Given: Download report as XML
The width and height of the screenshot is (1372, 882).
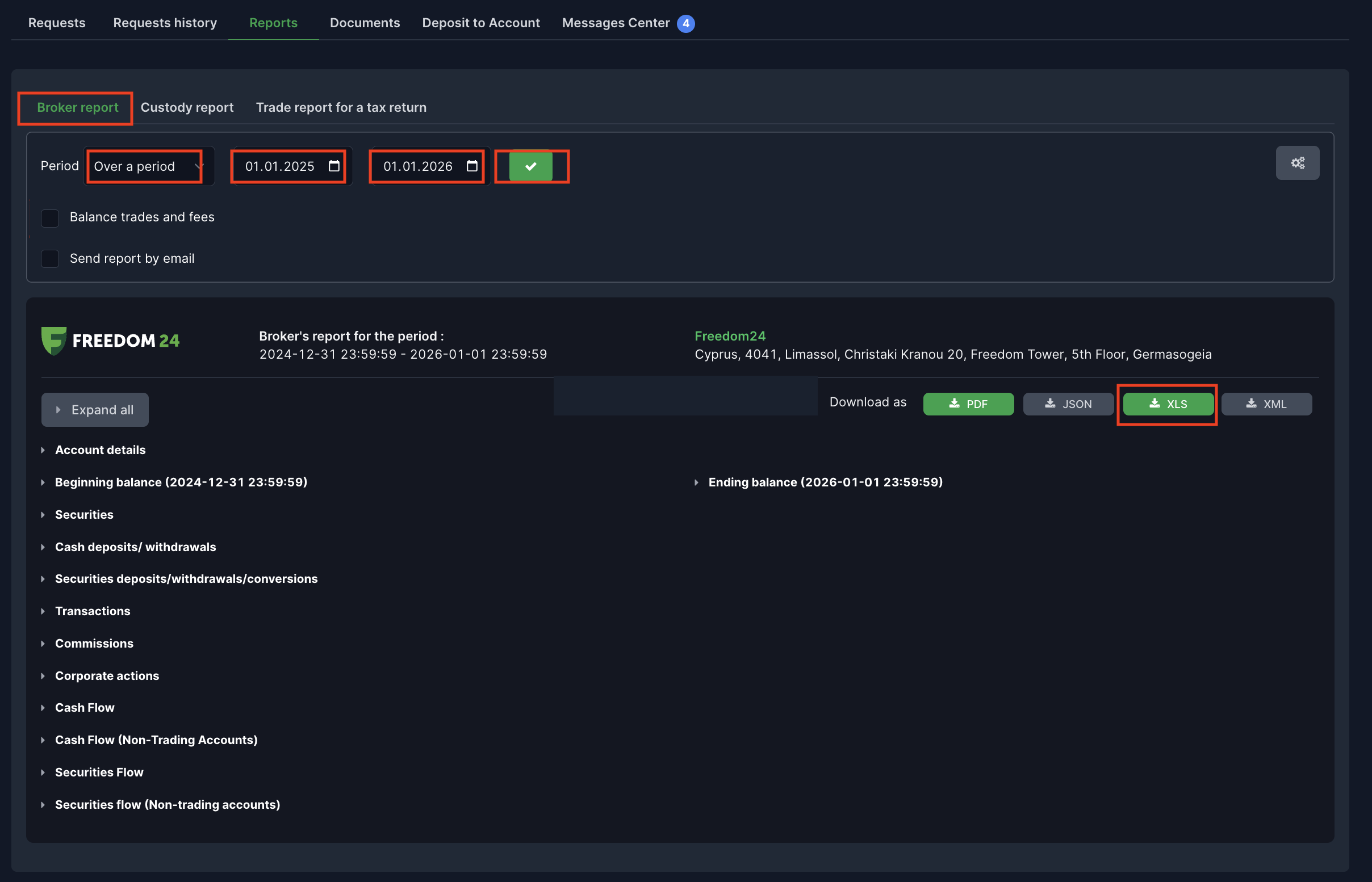Looking at the screenshot, I should tap(1266, 404).
